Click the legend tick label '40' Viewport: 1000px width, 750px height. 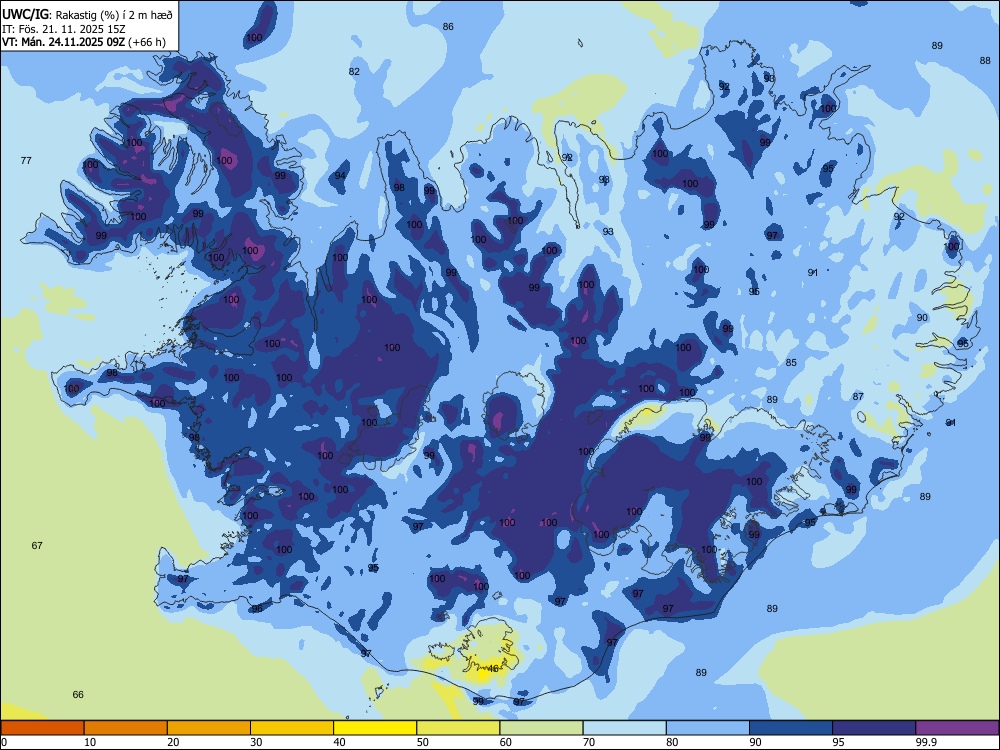pyautogui.click(x=340, y=742)
